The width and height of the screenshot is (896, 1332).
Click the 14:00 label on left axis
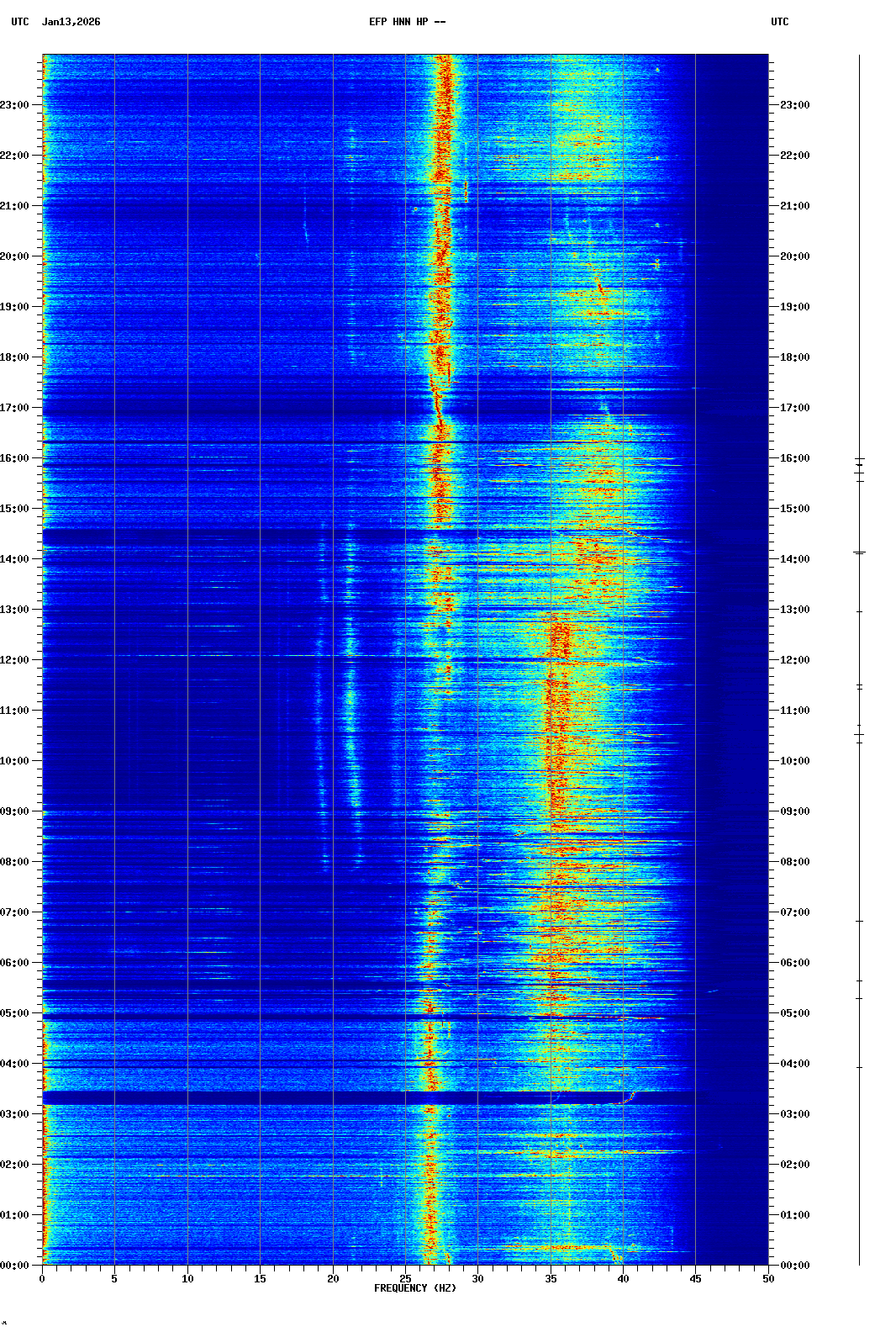(x=15, y=559)
